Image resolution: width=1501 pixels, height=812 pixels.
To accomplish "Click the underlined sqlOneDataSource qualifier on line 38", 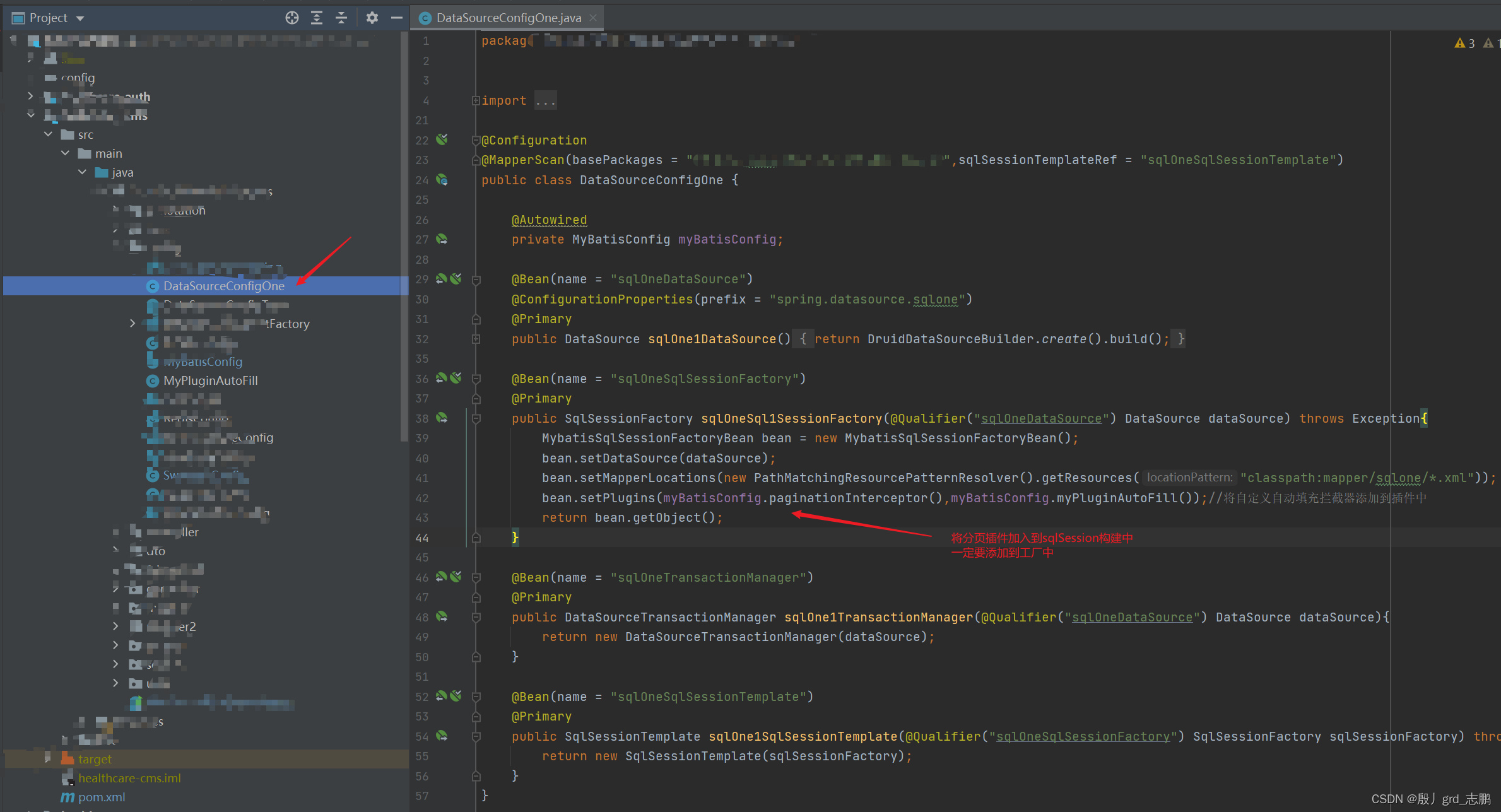I will [1041, 418].
